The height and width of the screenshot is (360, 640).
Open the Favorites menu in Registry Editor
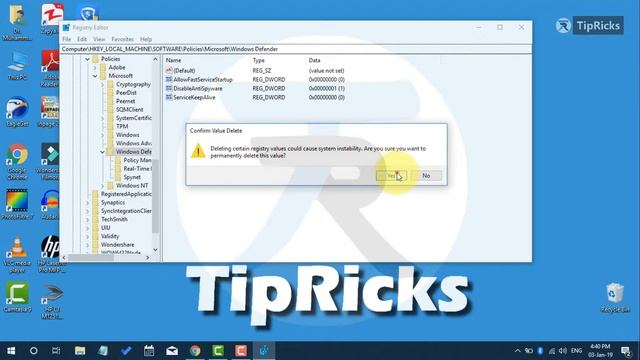pyautogui.click(x=122, y=39)
